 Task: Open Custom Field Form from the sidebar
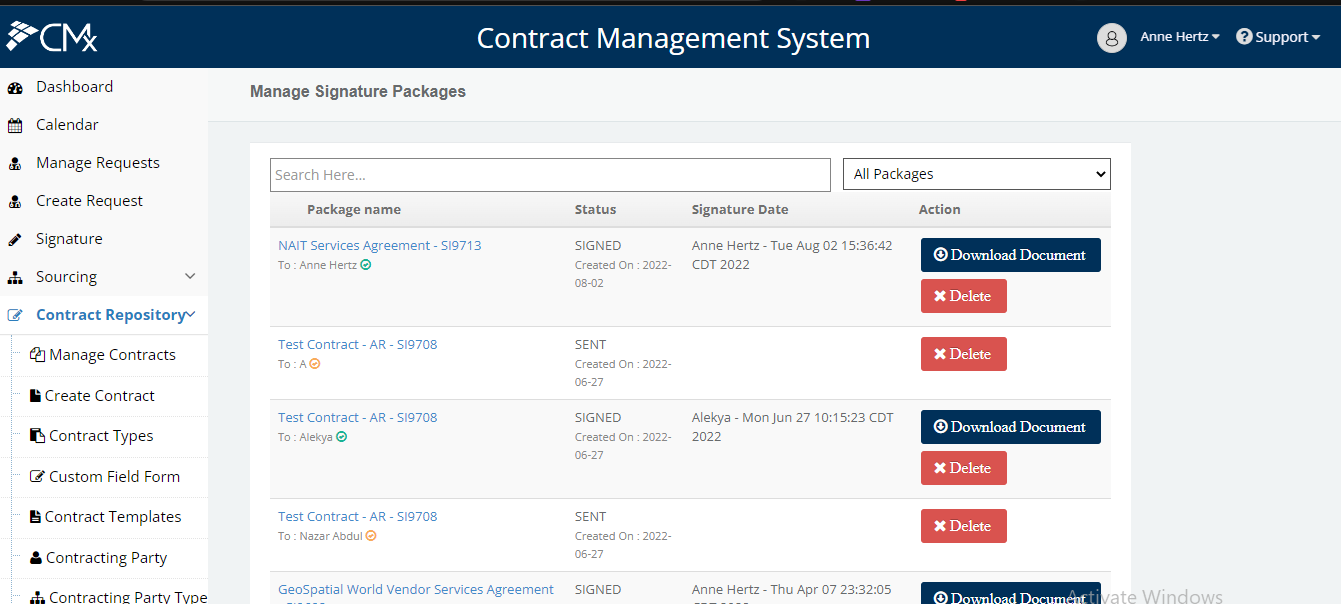(35, 476)
